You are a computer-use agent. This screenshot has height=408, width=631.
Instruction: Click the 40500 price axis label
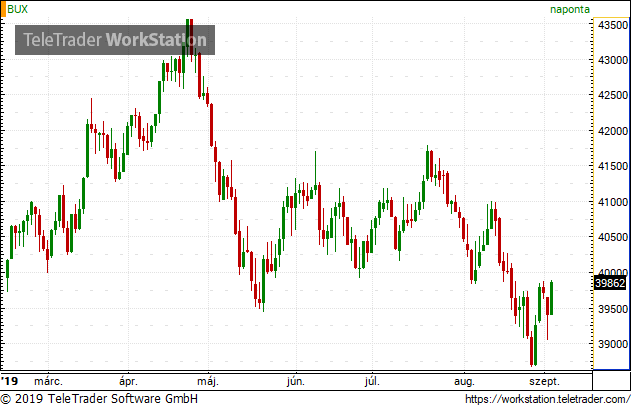(613, 237)
